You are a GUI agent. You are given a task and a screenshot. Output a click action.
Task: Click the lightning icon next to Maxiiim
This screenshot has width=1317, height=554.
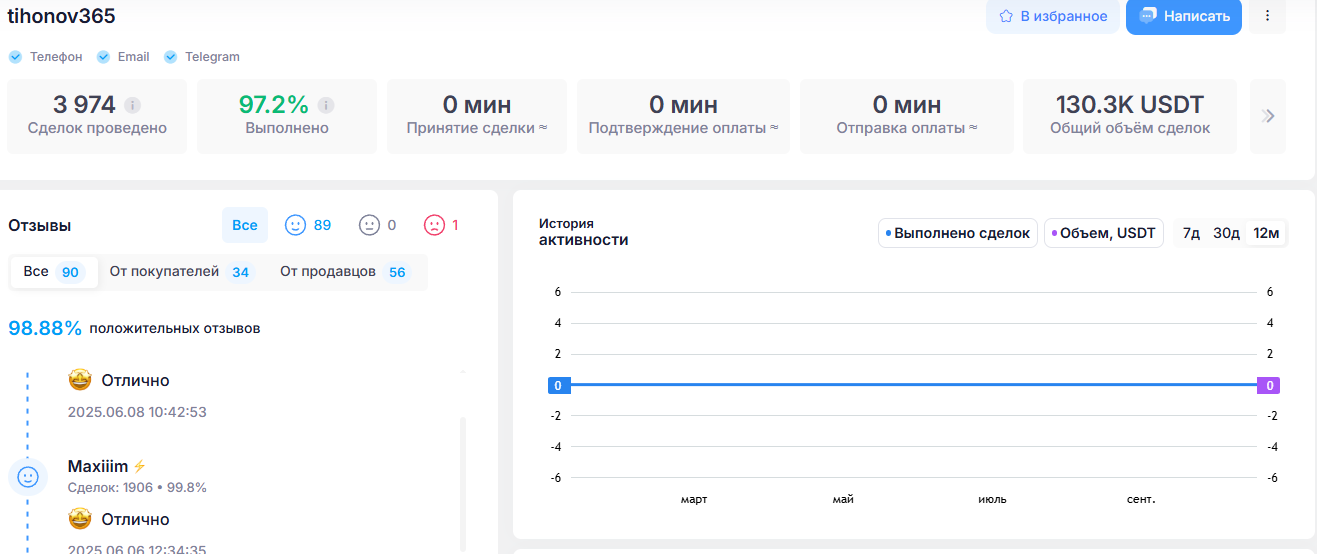[x=140, y=466]
